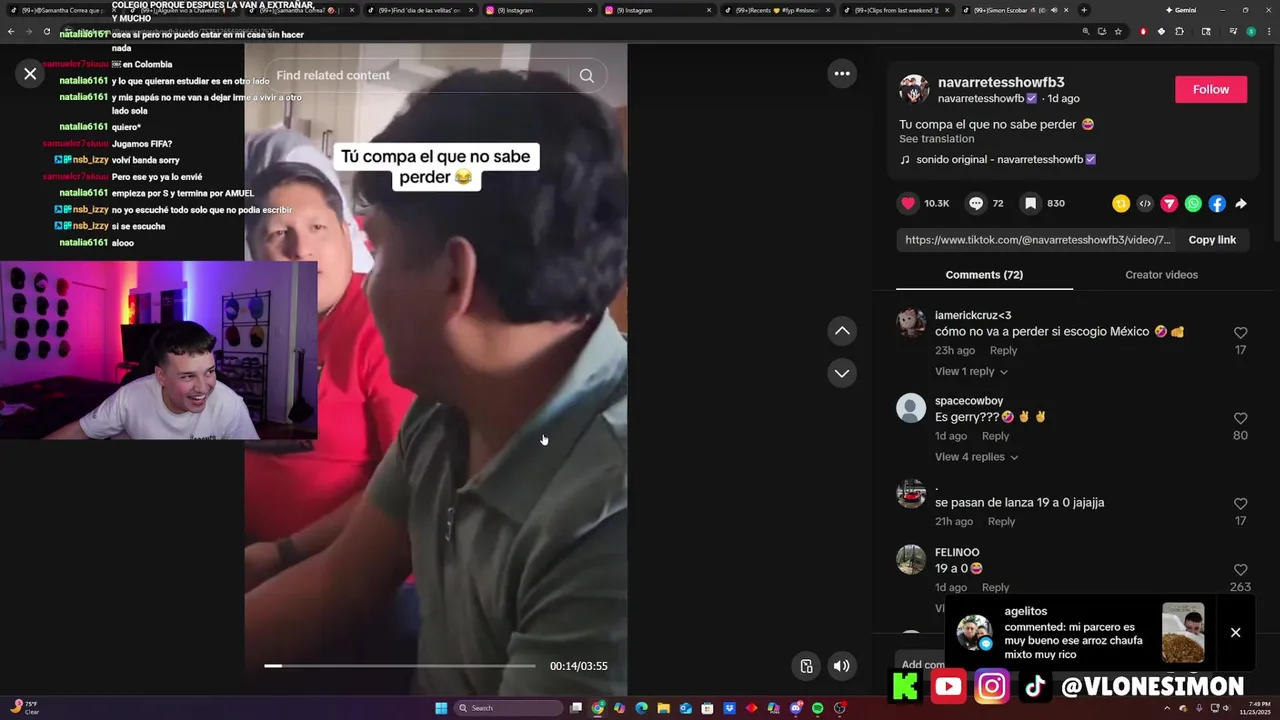The height and width of the screenshot is (720, 1280).
Task: Open the arroz chaufa thumbnail in notification
Action: point(1183,632)
